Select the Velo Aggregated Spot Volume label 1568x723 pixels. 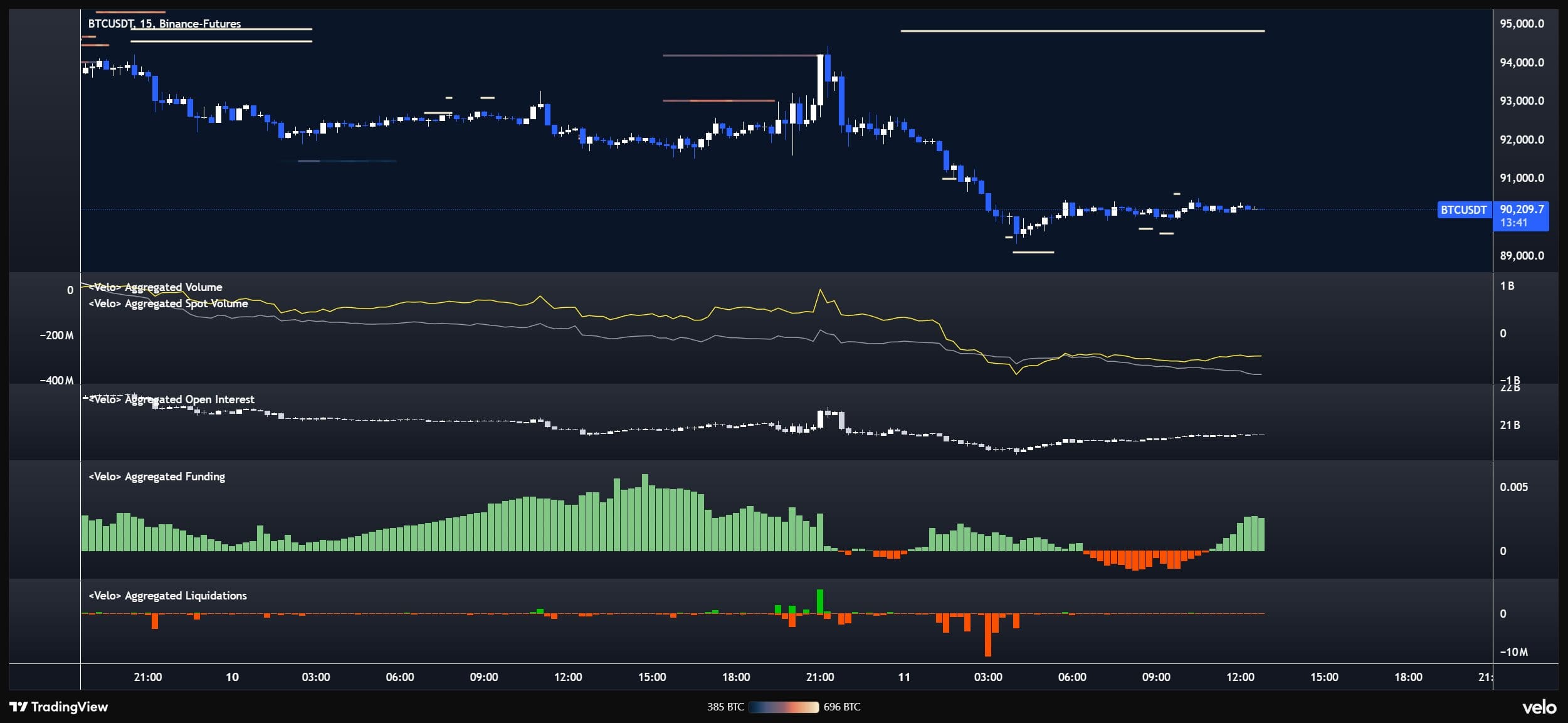168,303
